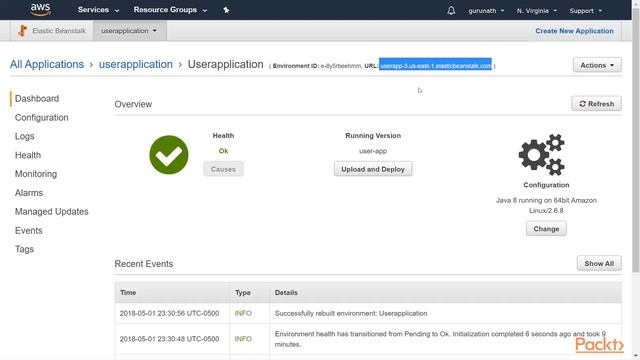The width and height of the screenshot is (640, 360).
Task: Click the 23:30:56 event timestamp
Action: (x=169, y=313)
